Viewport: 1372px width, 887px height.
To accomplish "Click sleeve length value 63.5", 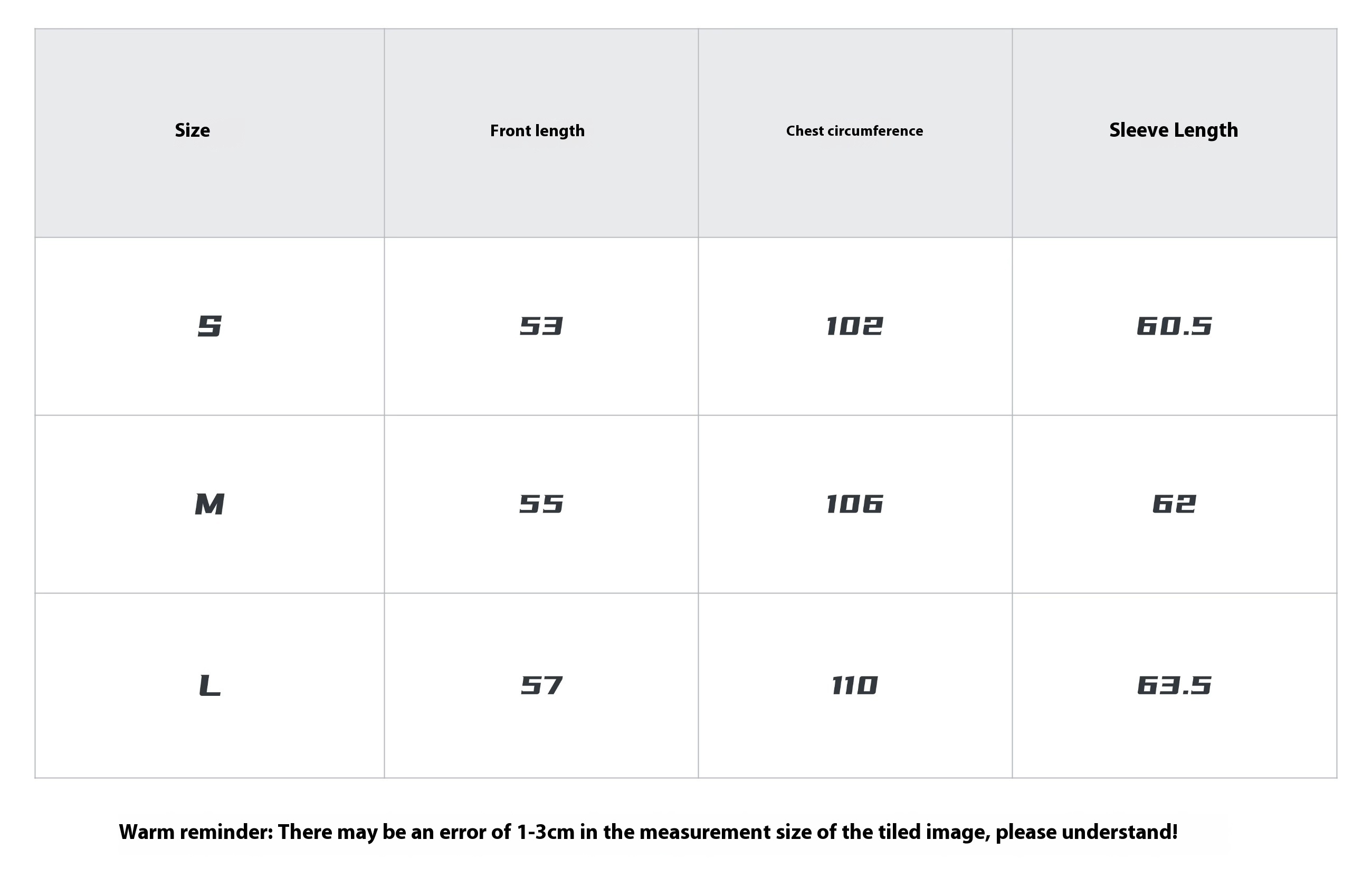I will (1174, 685).
